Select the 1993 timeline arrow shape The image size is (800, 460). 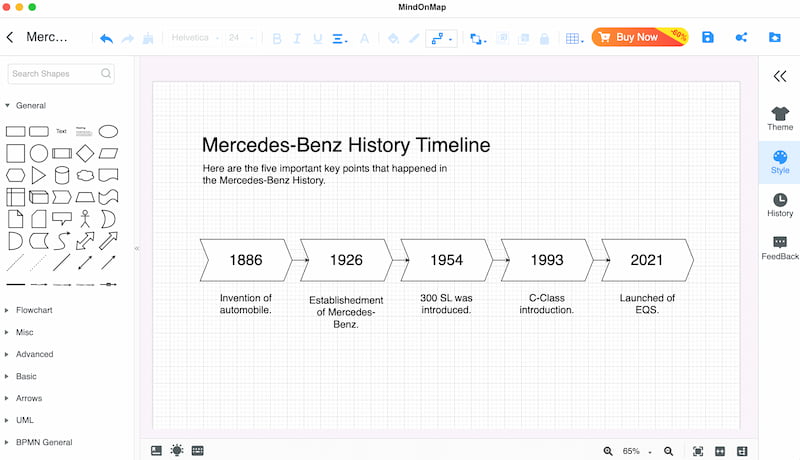point(547,260)
